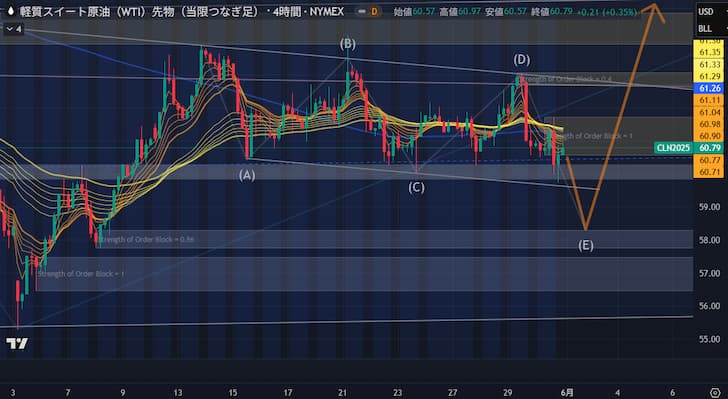This screenshot has height=399, width=728.
Task: Click the 13 date label on time axis
Action: tap(178, 393)
